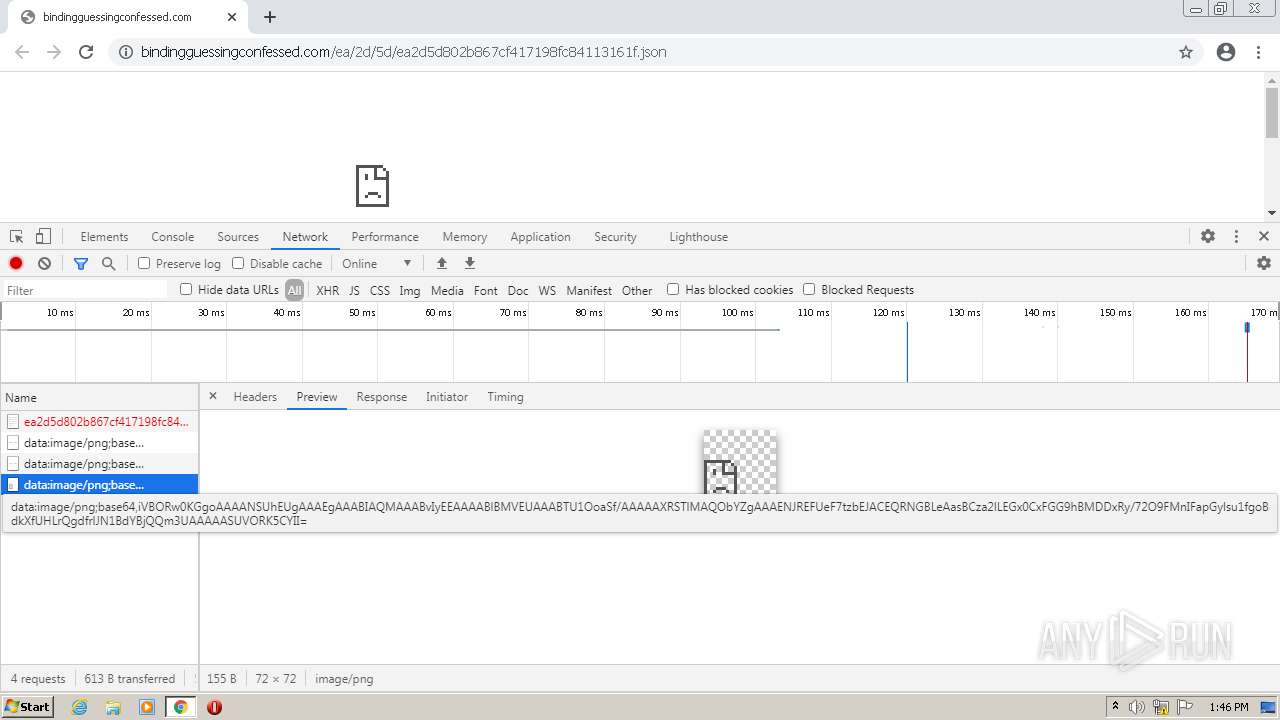Switch to the Console tab
The image size is (1280, 720).
click(173, 237)
